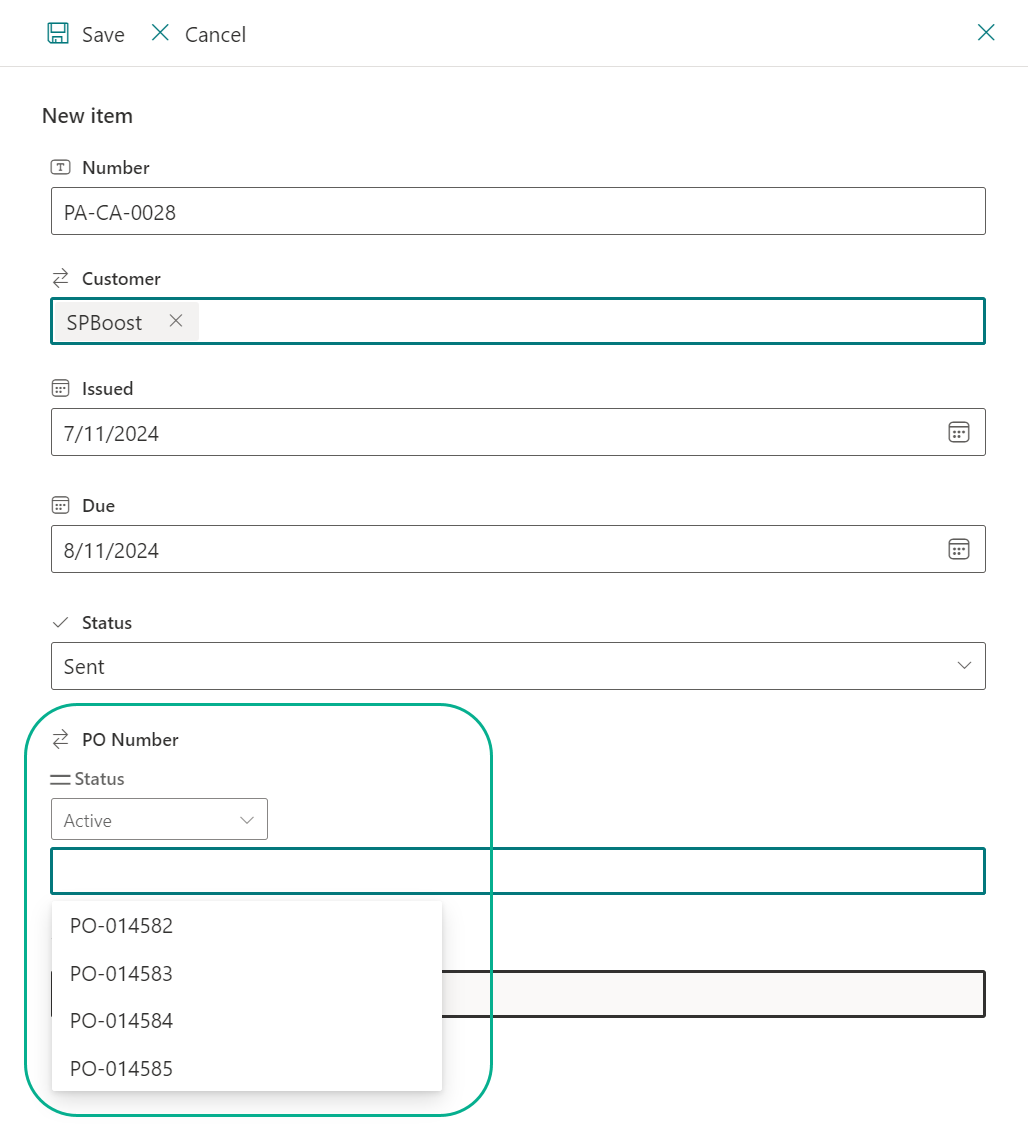Close the New item panel
Viewport: 1028px width, 1141px height.
[986, 33]
